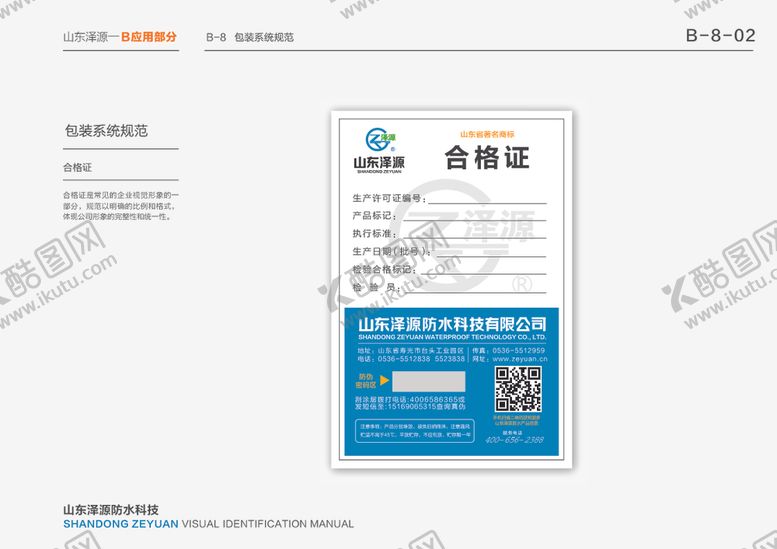Click the orange arrow beside the anti-counterfeit label
777x549 pixels.
coord(383,380)
